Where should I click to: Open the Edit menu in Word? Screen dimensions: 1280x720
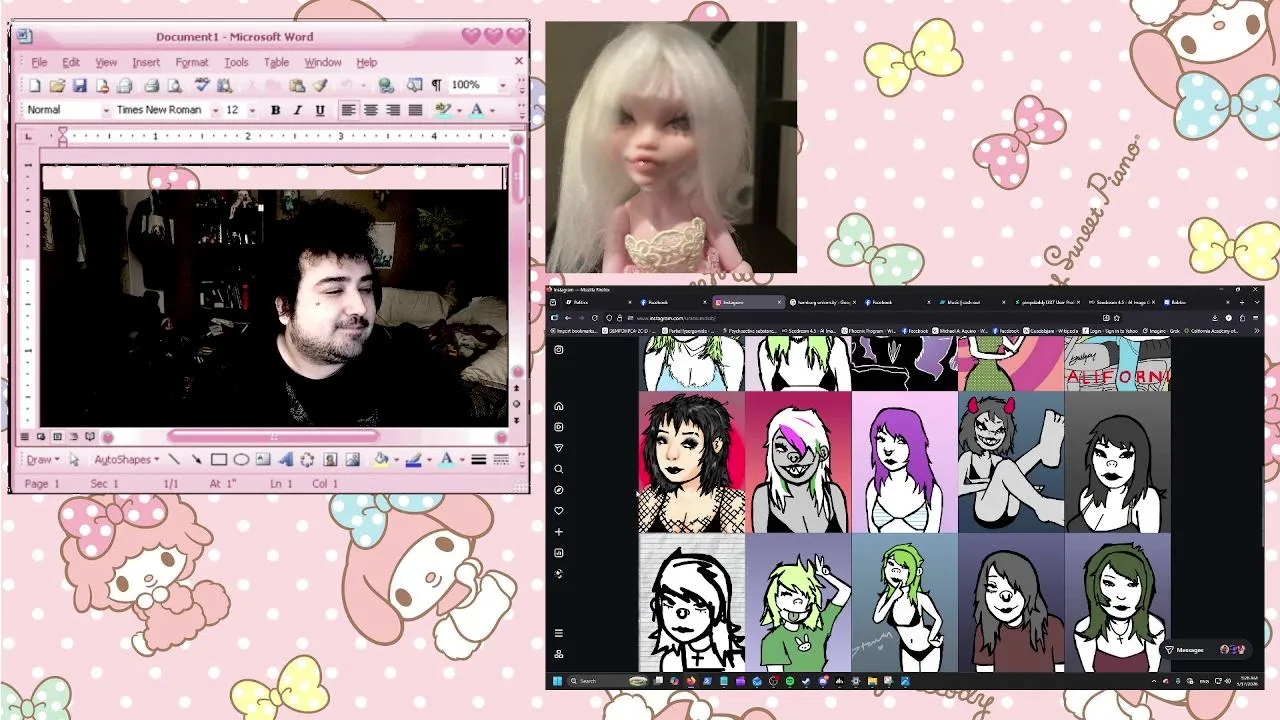point(71,62)
